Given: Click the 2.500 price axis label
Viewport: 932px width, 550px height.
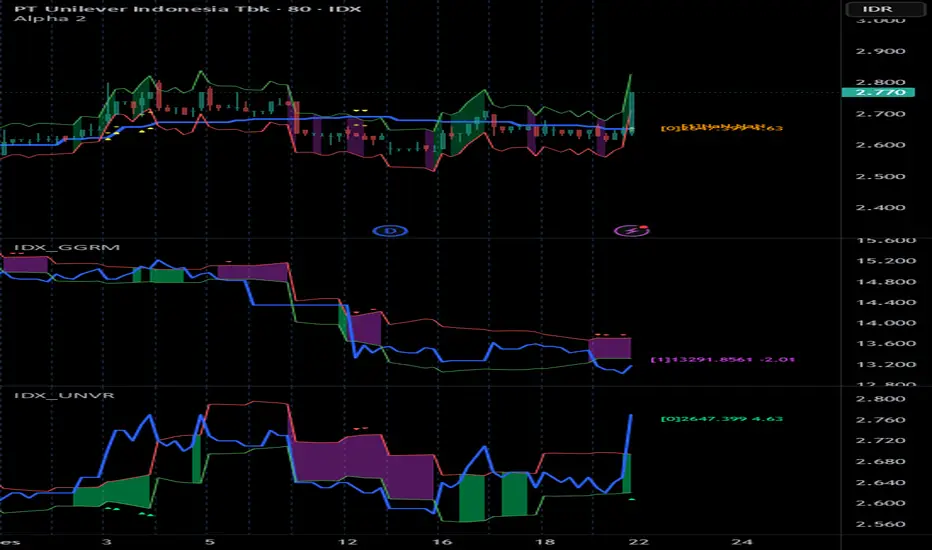Looking at the screenshot, I should tap(880, 177).
